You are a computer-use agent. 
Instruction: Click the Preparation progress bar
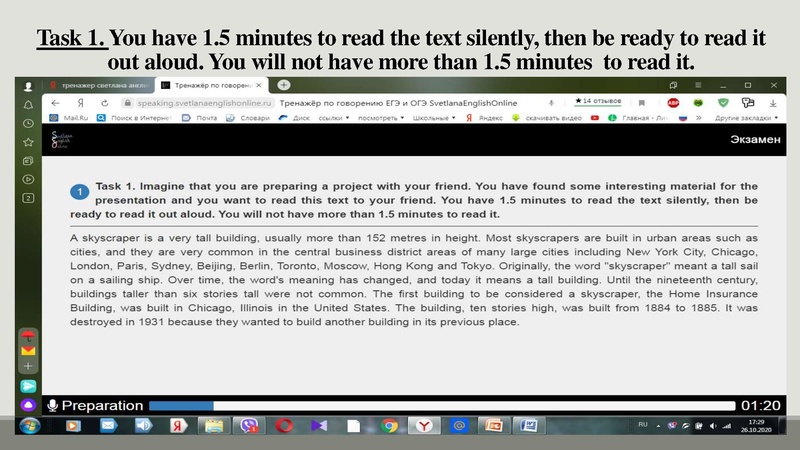[x=440, y=406]
